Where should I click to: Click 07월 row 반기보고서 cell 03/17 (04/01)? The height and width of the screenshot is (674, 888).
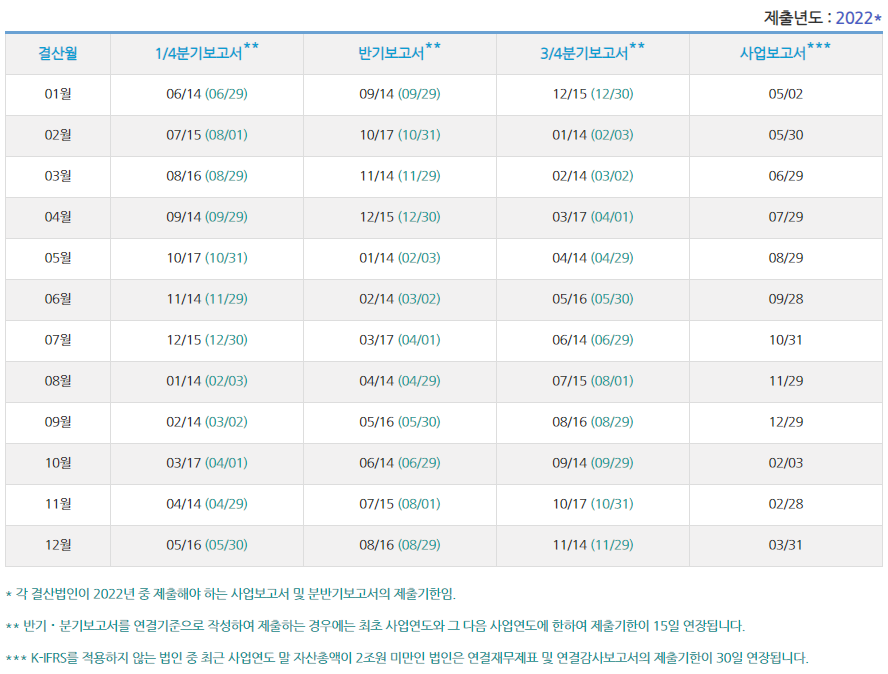(x=400, y=340)
